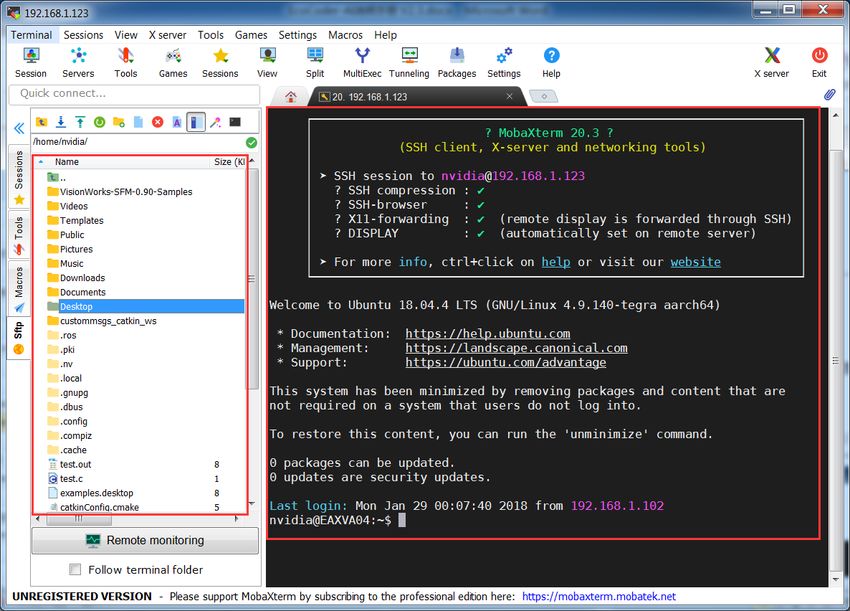Follow the help link in terminal banner
Screen dimensions: 850x611
coord(556,262)
